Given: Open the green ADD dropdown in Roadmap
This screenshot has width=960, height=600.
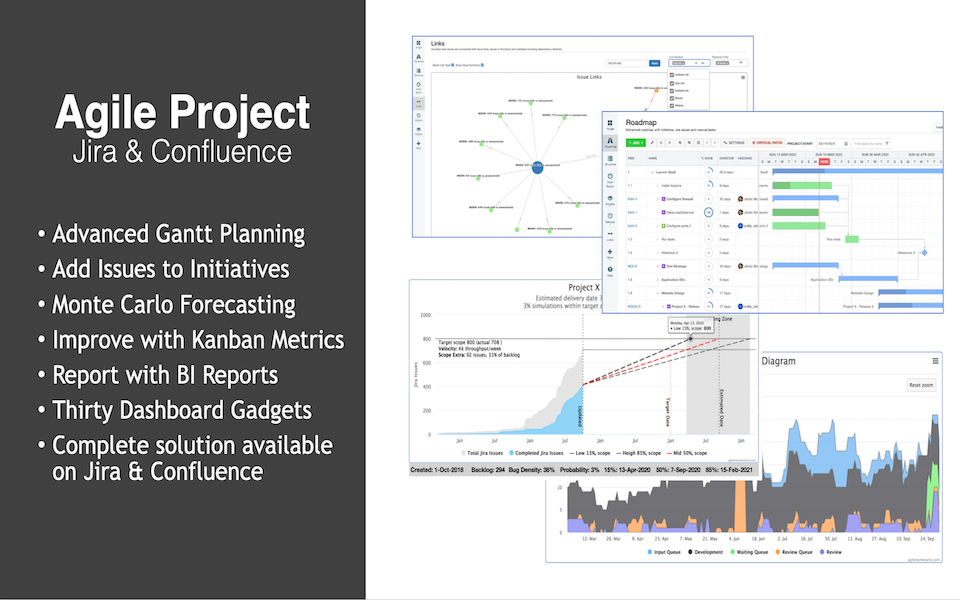Looking at the screenshot, I should [635, 143].
